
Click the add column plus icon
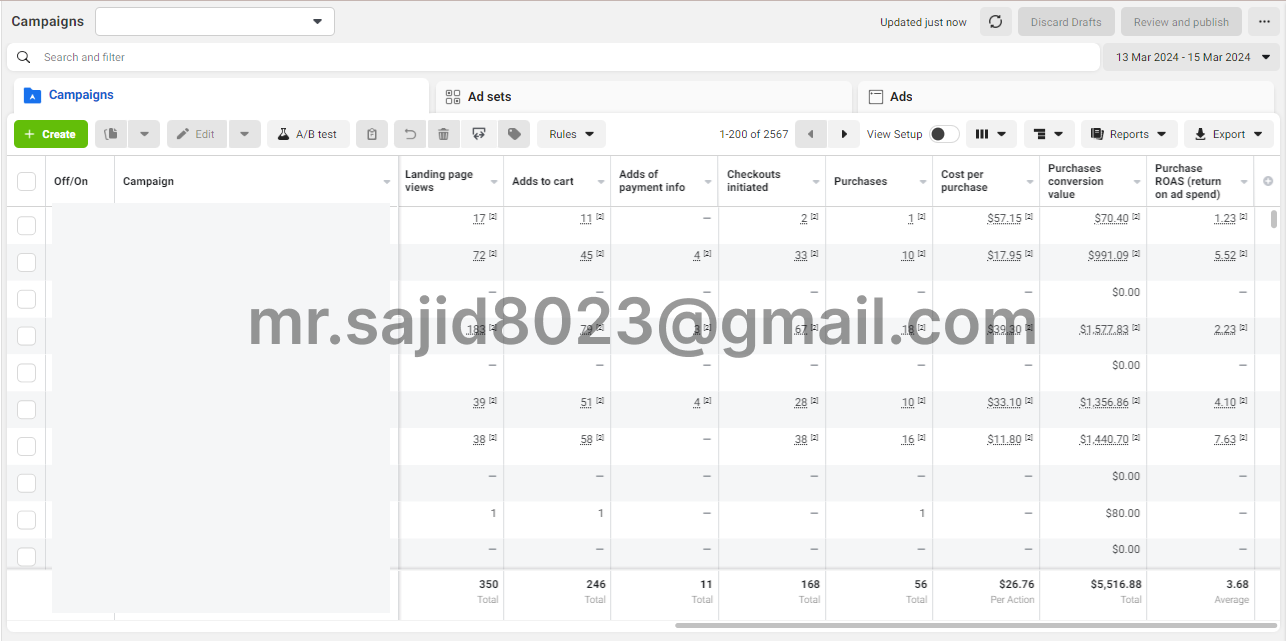[1268, 181]
